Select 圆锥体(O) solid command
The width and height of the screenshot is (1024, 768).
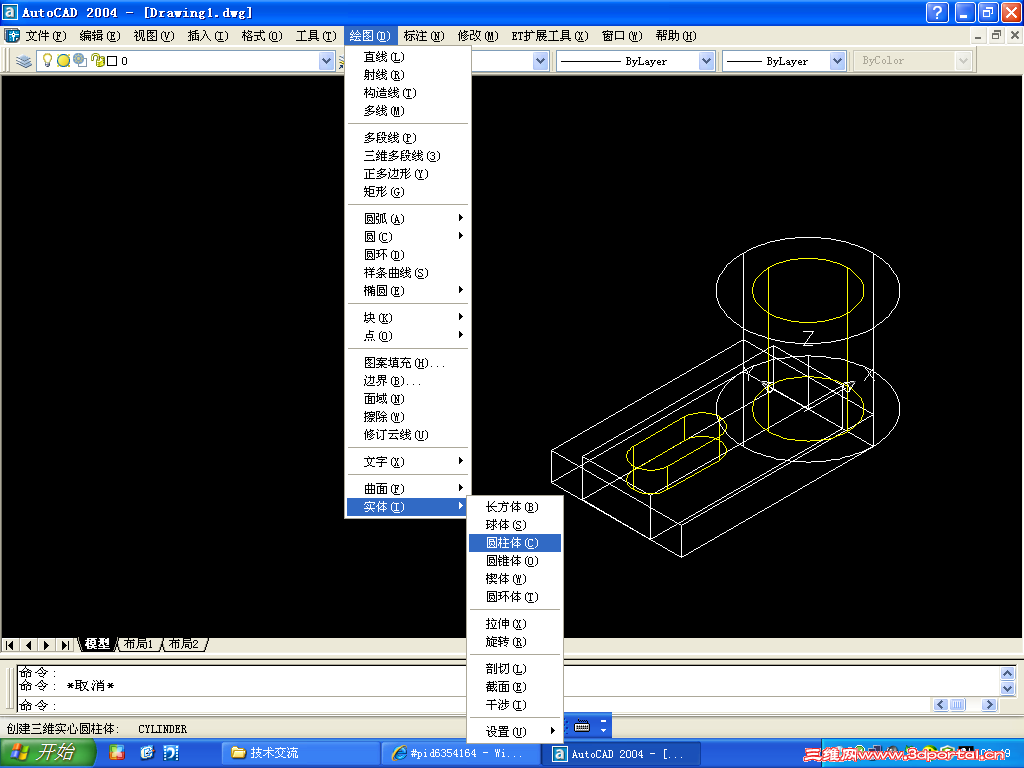point(515,561)
